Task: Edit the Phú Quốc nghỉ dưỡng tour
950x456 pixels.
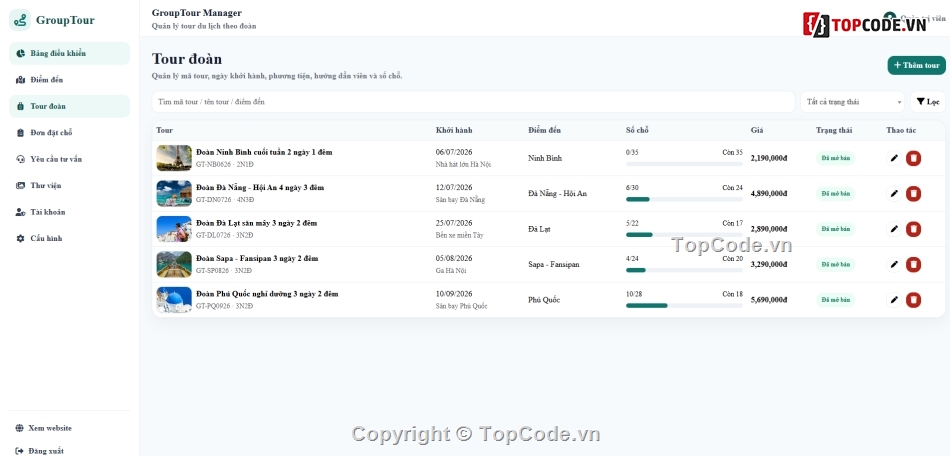Action: tap(894, 300)
